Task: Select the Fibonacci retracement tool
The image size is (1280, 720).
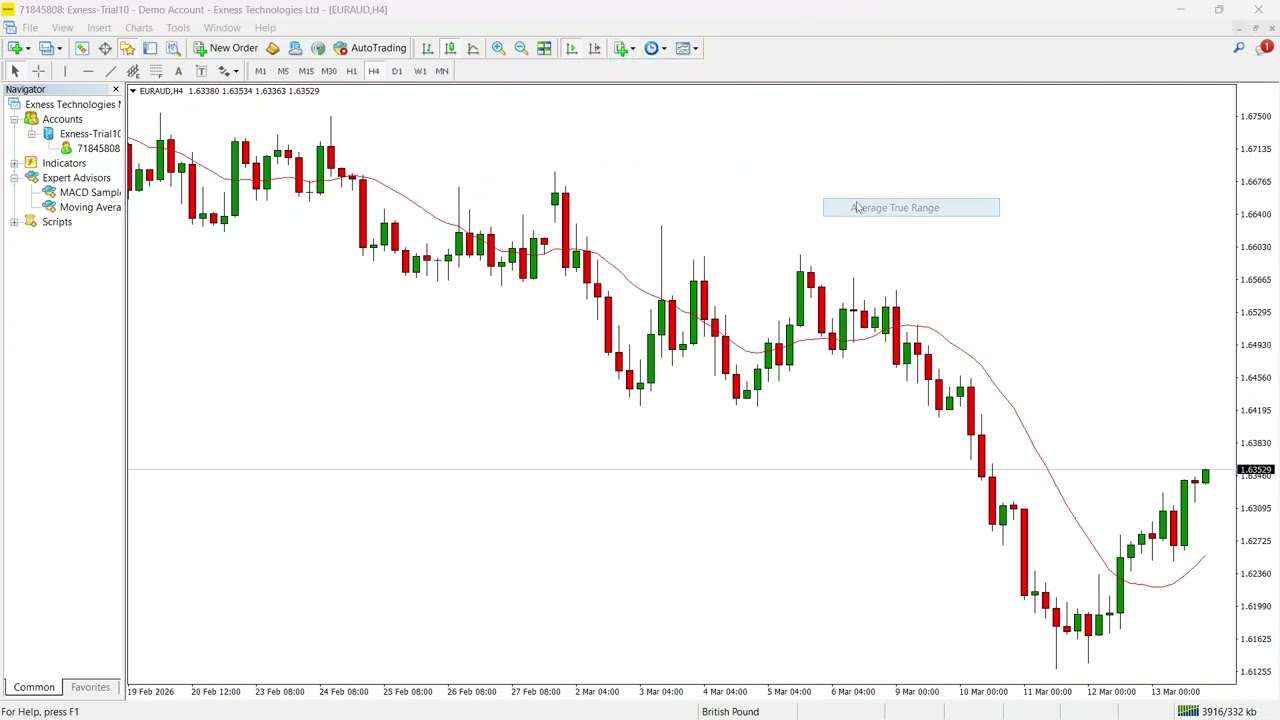Action: (x=156, y=71)
